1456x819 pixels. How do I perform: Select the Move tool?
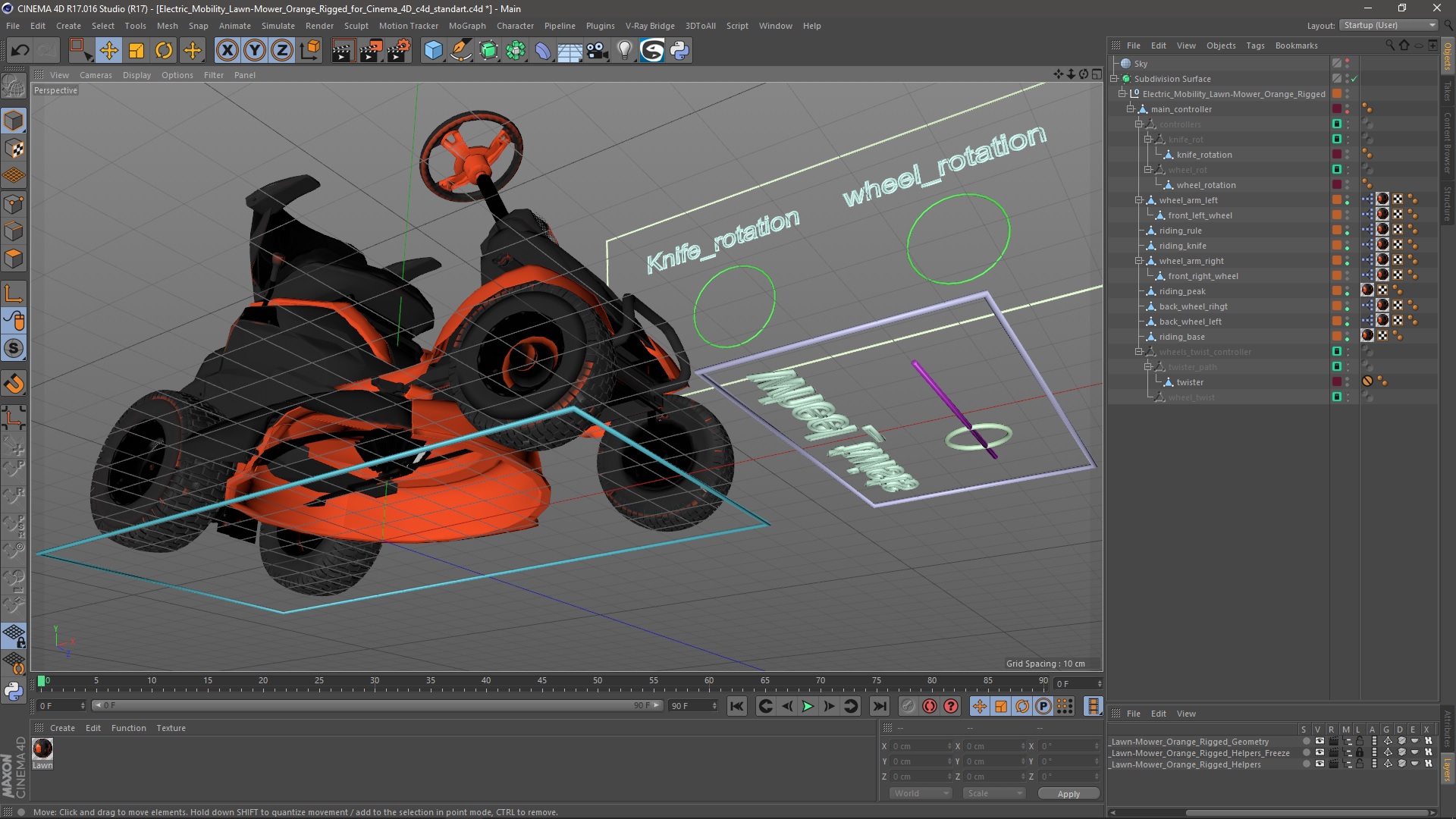pyautogui.click(x=108, y=51)
